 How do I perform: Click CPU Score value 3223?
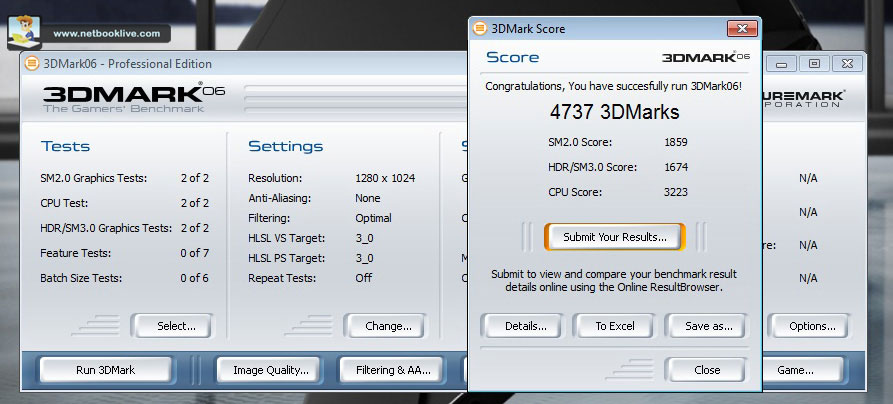pyautogui.click(x=675, y=192)
